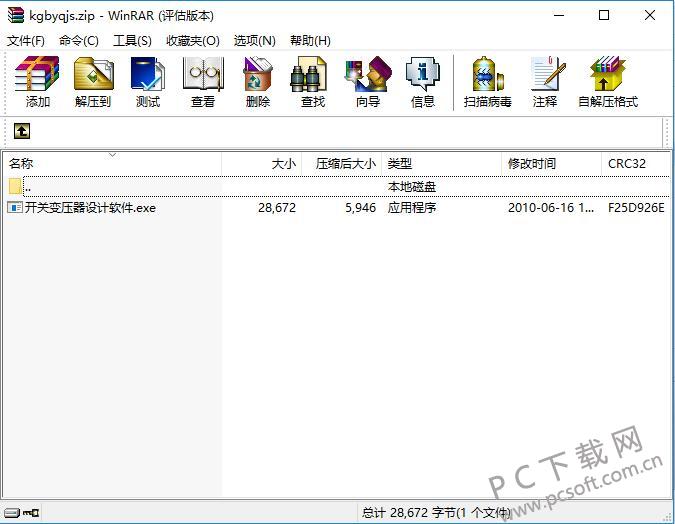
Task: Close the WinRAR window
Action: coord(650,16)
